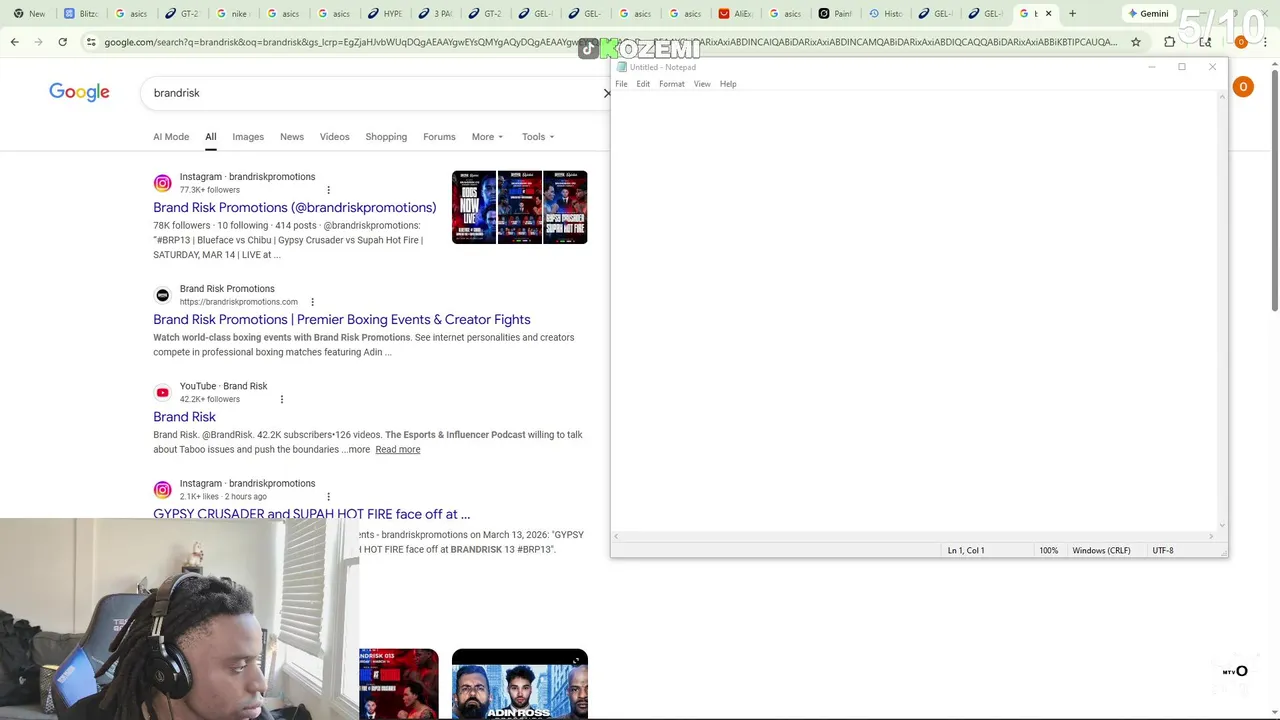Open the Adin Ross thumbnail image
1280x720 pixels.
click(x=519, y=685)
